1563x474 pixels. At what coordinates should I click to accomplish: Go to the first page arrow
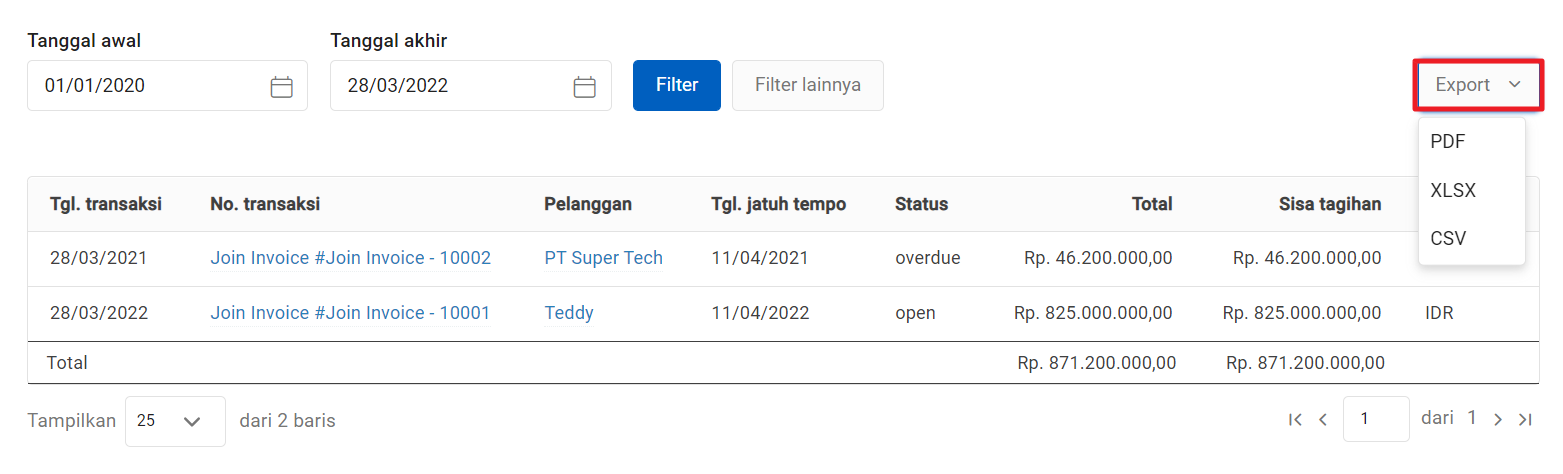1295,420
